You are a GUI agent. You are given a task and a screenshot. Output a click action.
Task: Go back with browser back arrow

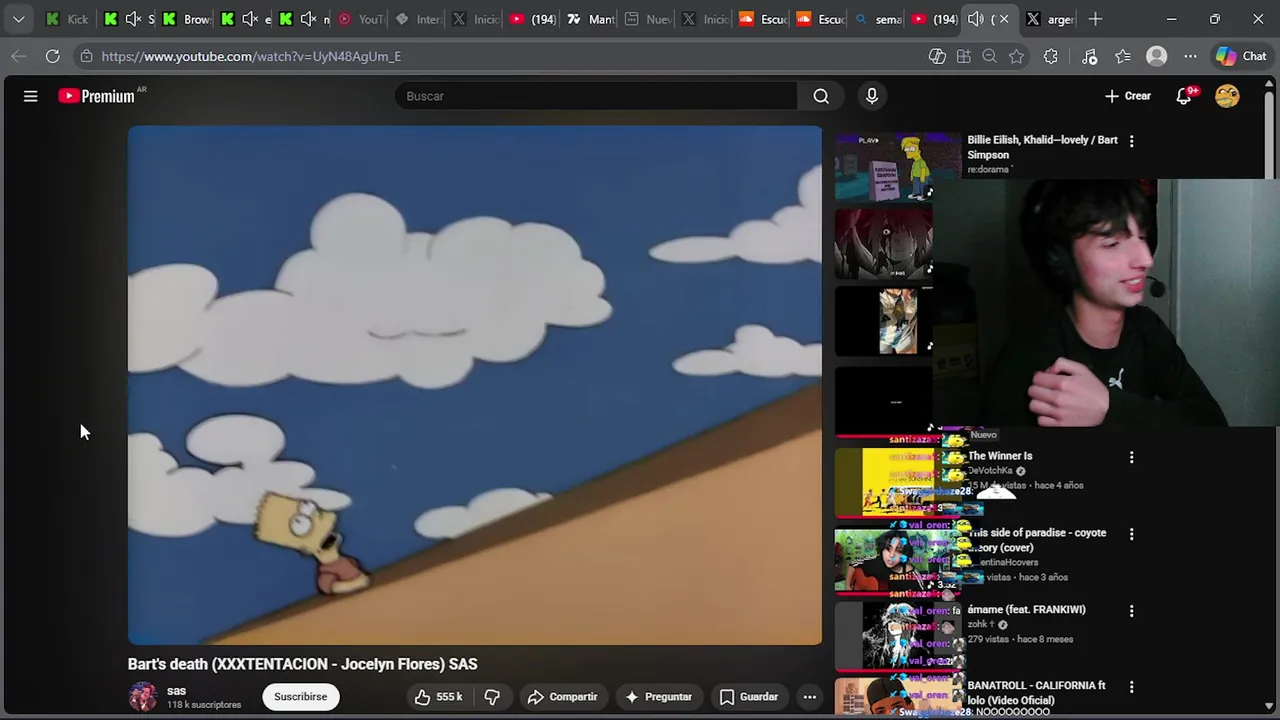(18, 56)
